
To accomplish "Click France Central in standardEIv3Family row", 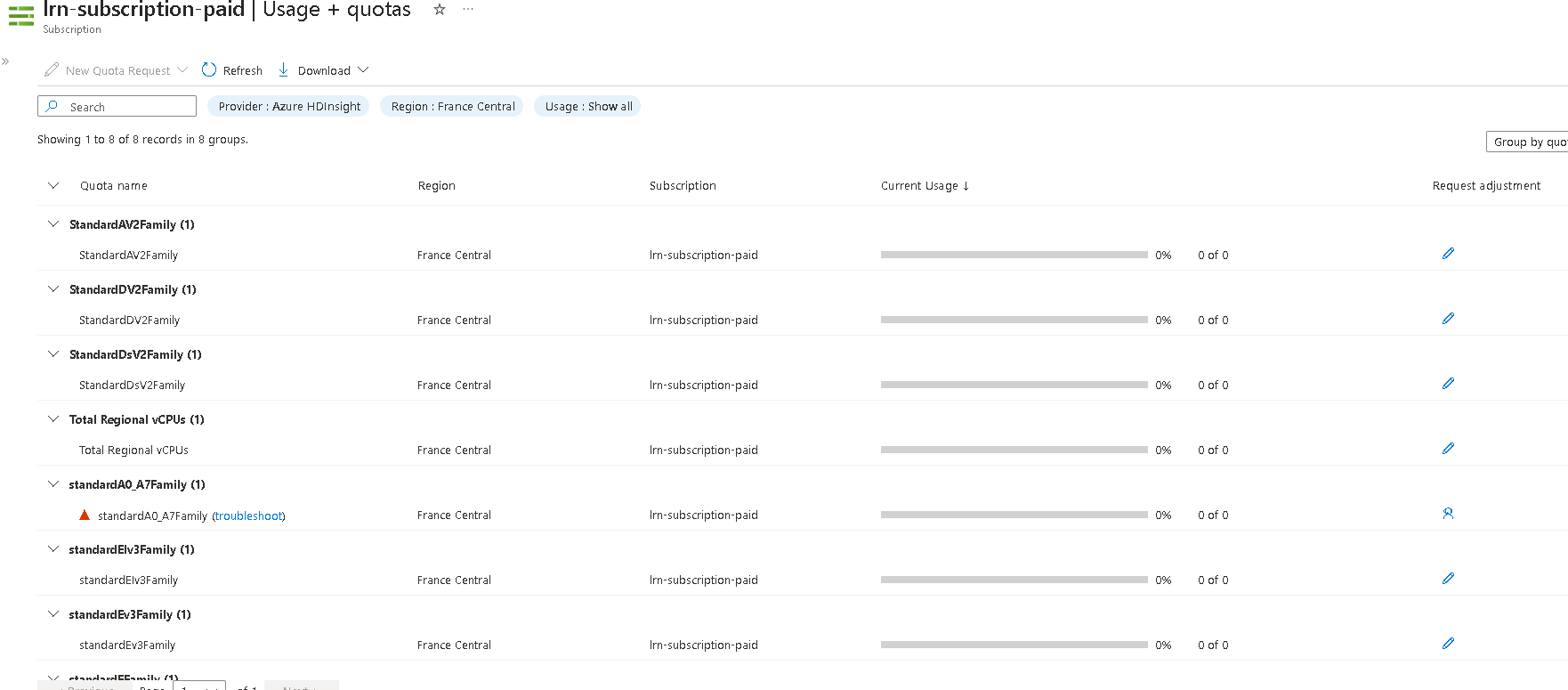I will 454,580.
